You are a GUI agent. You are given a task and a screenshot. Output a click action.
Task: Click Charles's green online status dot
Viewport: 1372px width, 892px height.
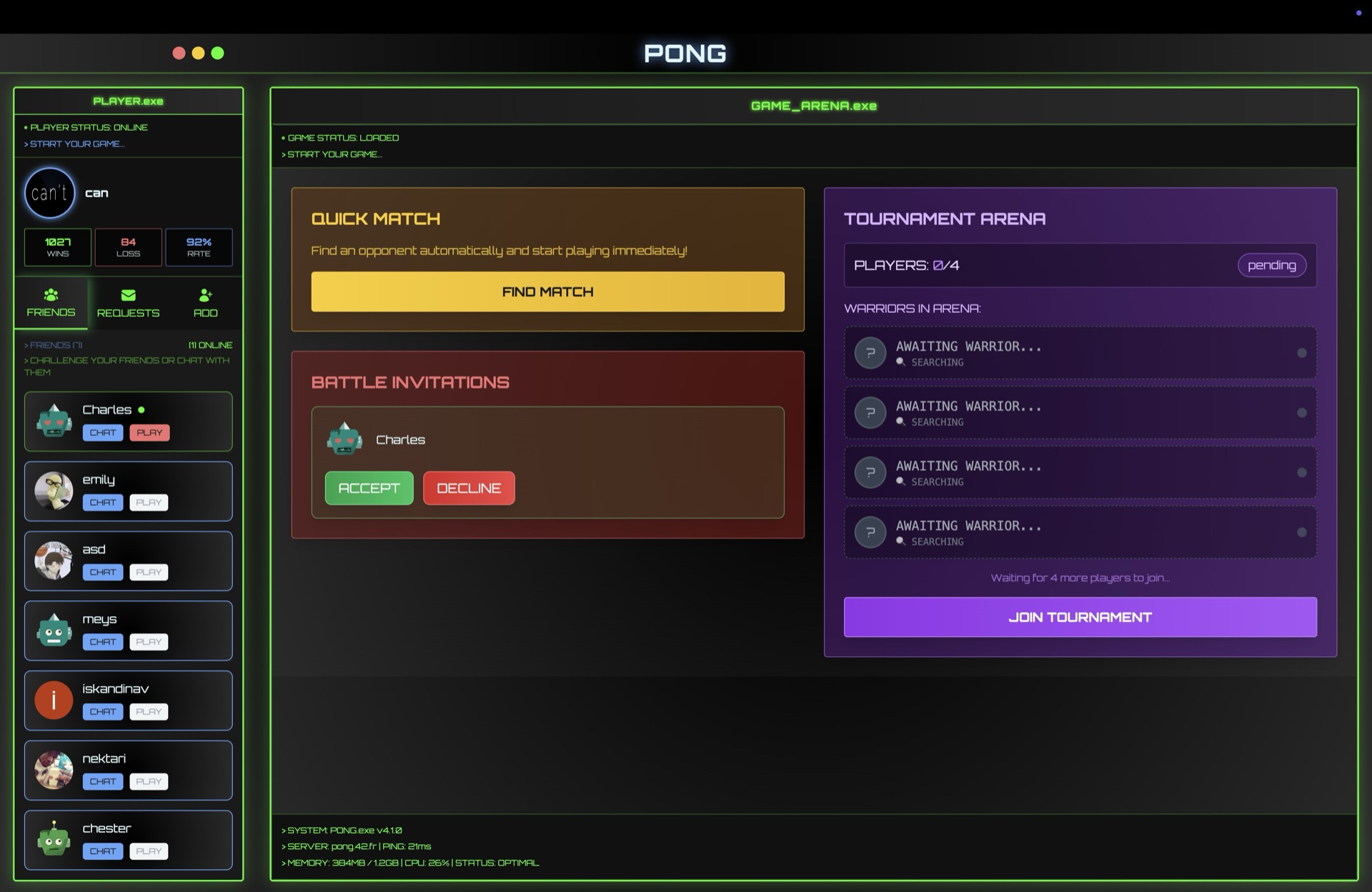tap(141, 410)
